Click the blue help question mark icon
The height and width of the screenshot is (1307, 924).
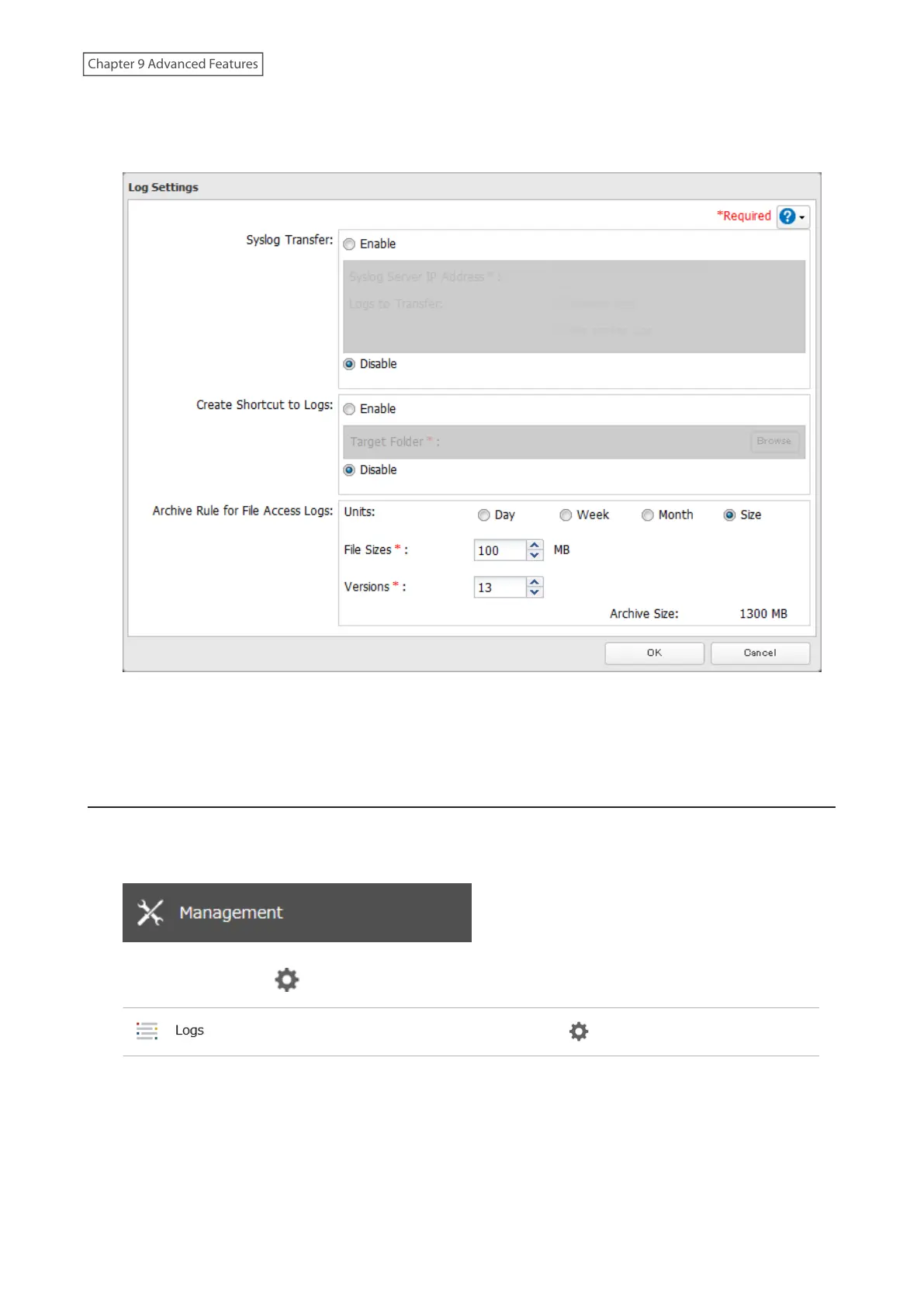(787, 217)
